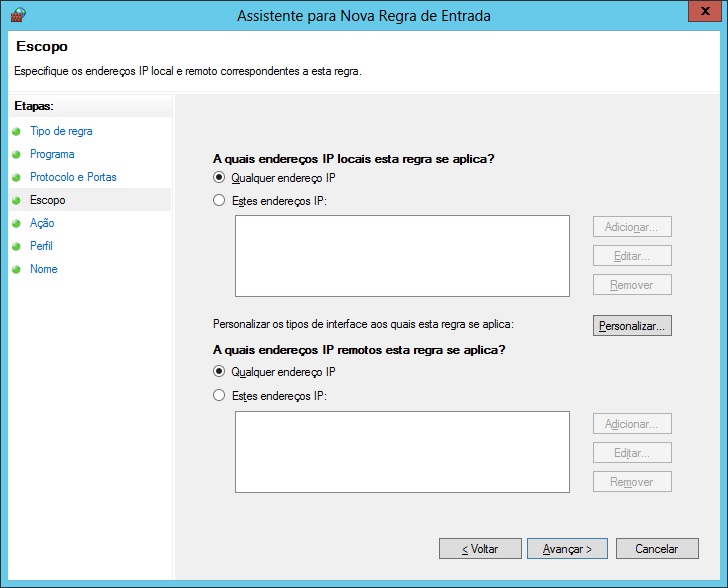This screenshot has height=588, width=728.
Task: Go to the Programa step
Action: [x=52, y=154]
